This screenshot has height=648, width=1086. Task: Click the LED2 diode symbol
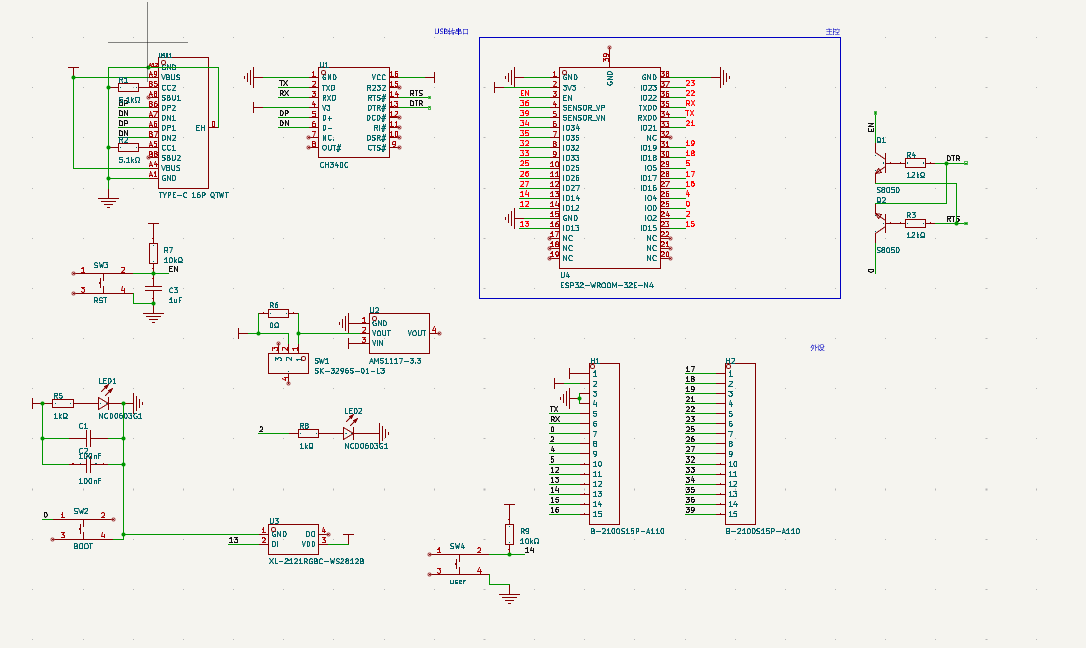349,433
